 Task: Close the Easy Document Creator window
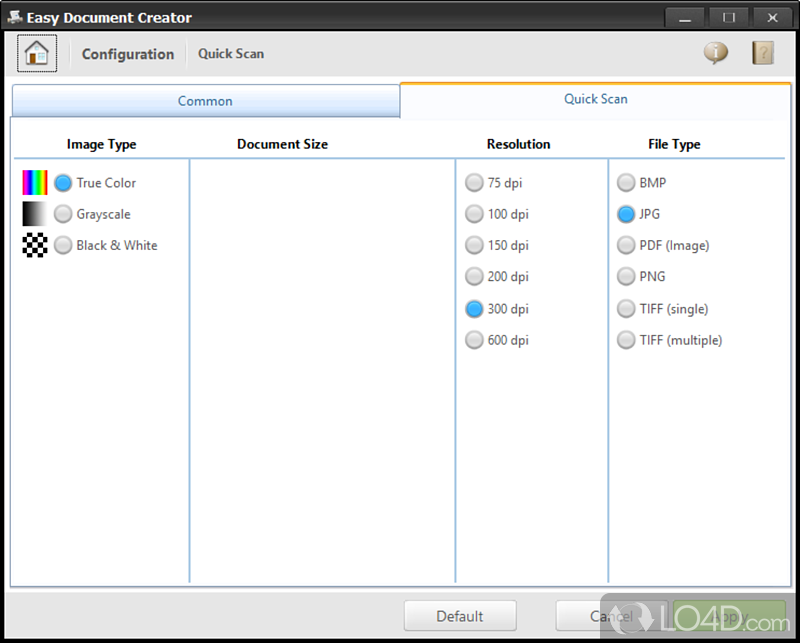point(772,18)
